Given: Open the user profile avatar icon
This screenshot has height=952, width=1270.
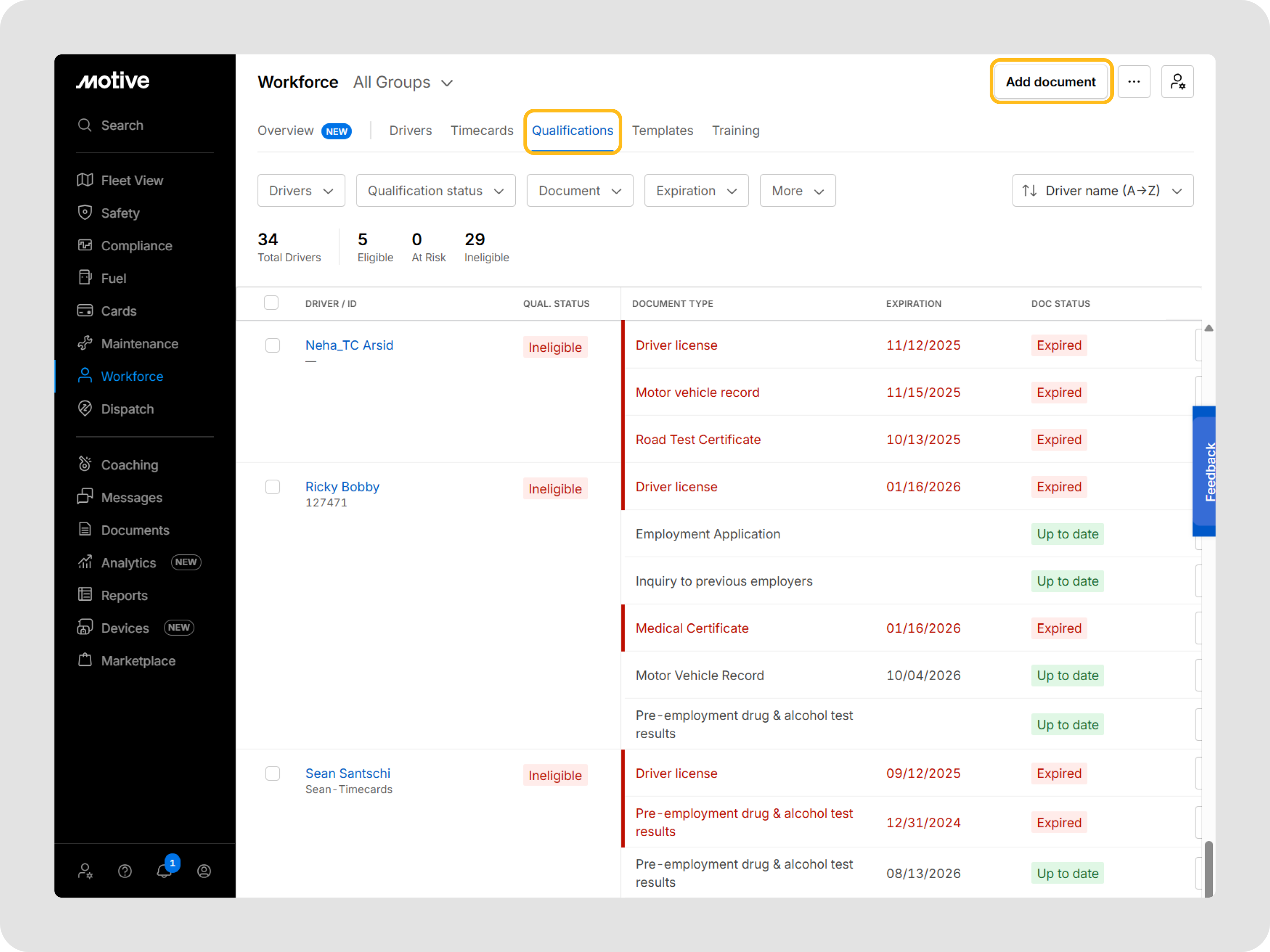Looking at the screenshot, I should click(x=204, y=870).
